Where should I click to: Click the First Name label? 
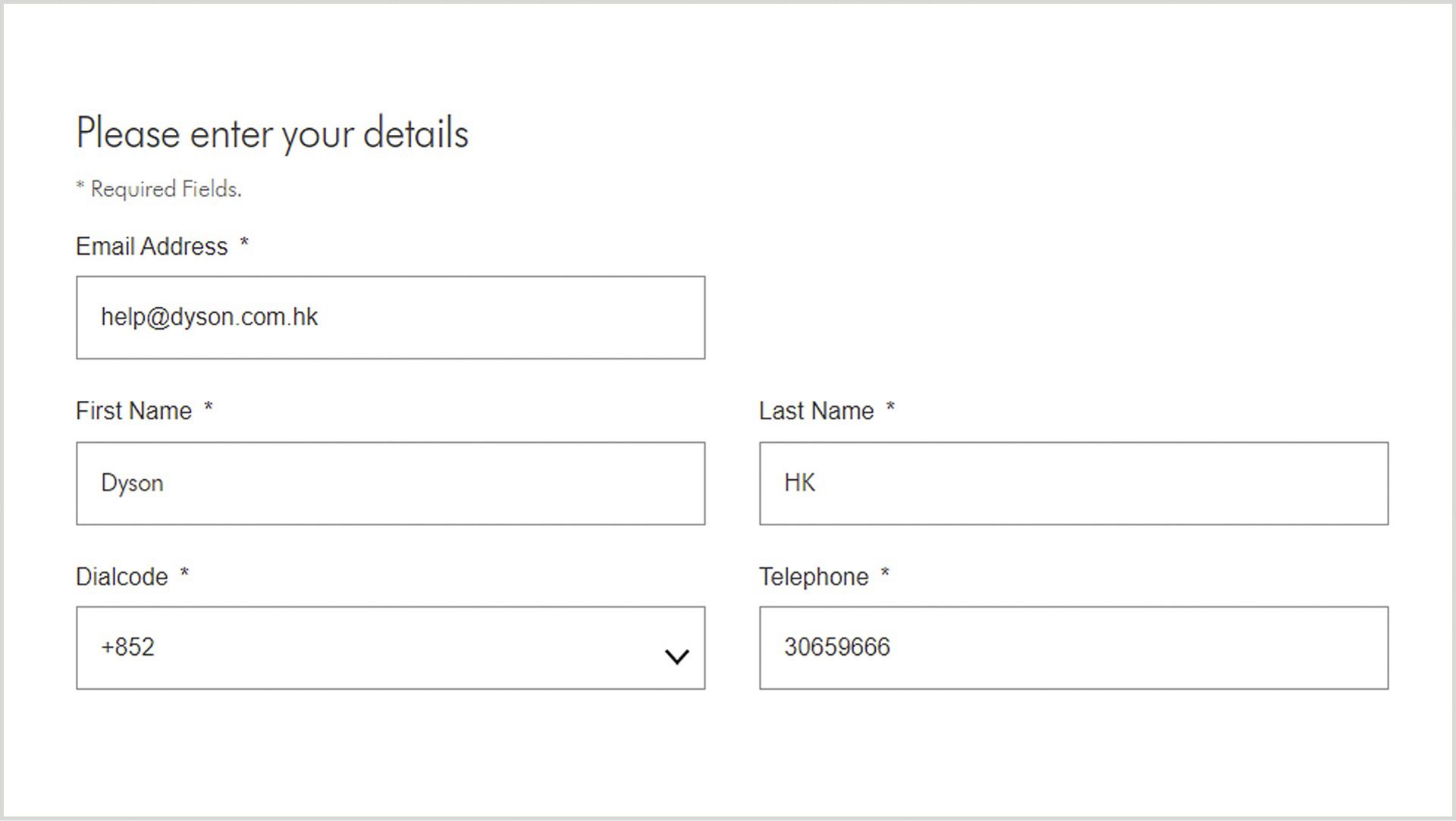click(133, 411)
